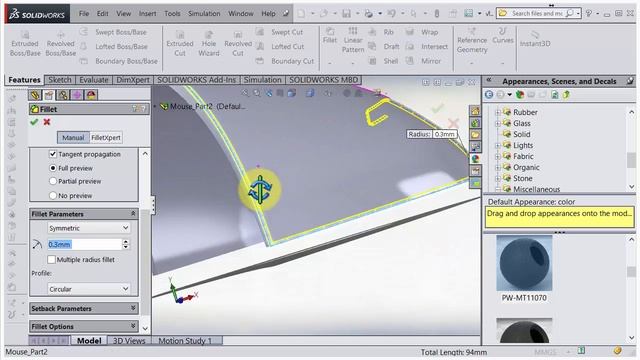The image size is (640, 360).
Task: Open the Appearances task pane tab icon
Action: [x=475, y=159]
